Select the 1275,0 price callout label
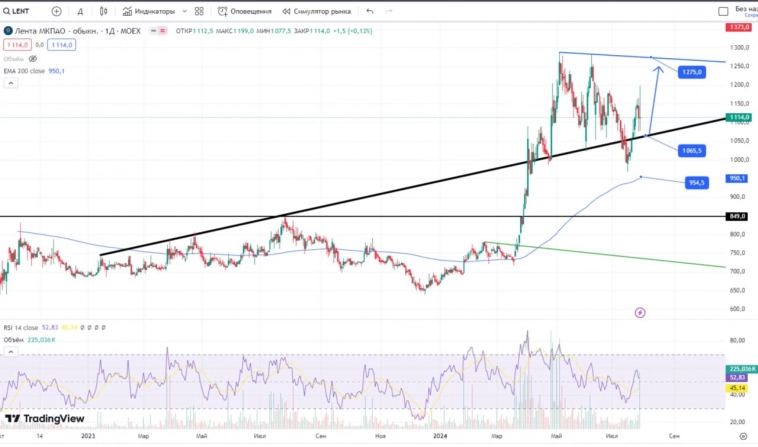Screen dimensions: 758x447 click(692, 72)
